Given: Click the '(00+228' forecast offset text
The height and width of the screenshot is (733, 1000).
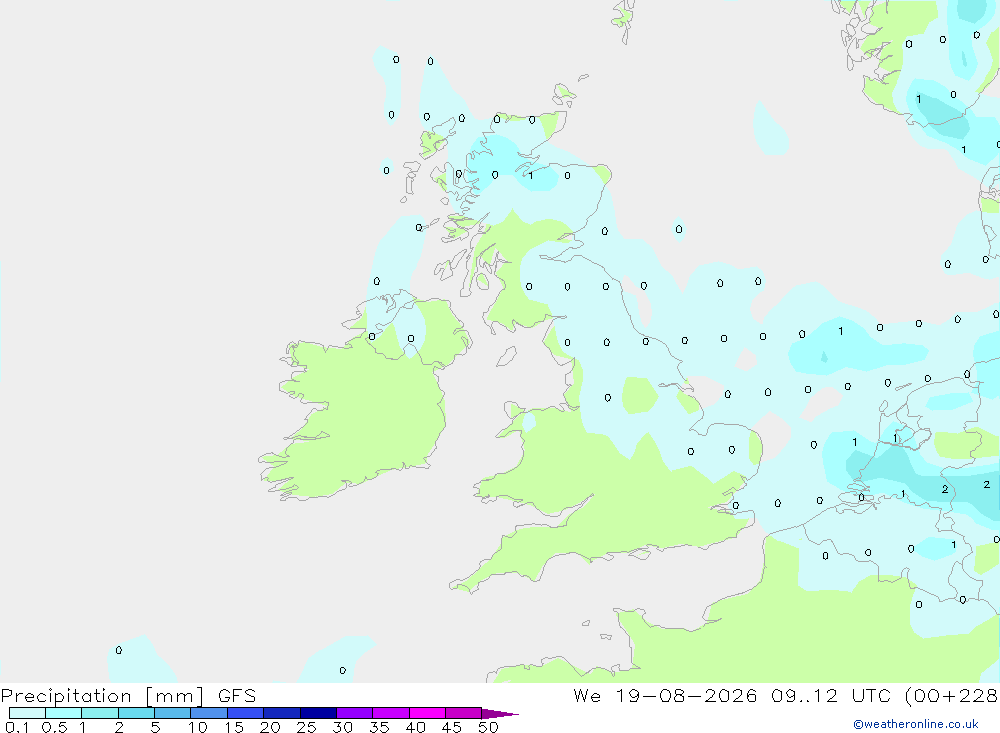Looking at the screenshot, I should coord(951,695).
